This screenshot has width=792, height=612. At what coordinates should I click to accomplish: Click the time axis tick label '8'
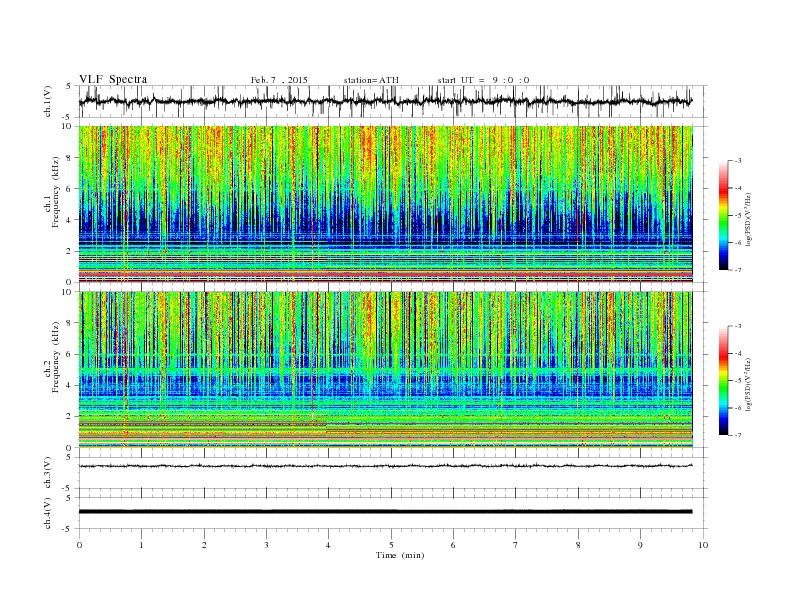point(578,545)
